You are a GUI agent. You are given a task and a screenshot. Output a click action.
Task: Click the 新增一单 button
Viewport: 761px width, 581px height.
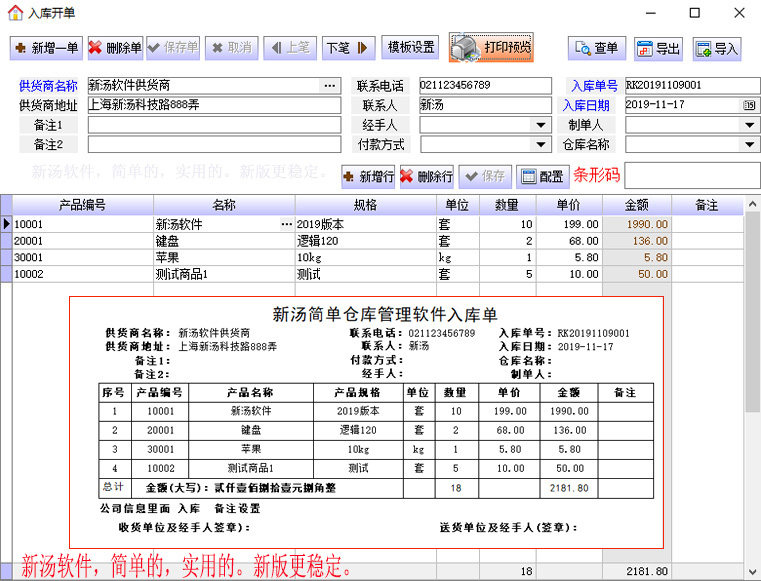(46, 48)
